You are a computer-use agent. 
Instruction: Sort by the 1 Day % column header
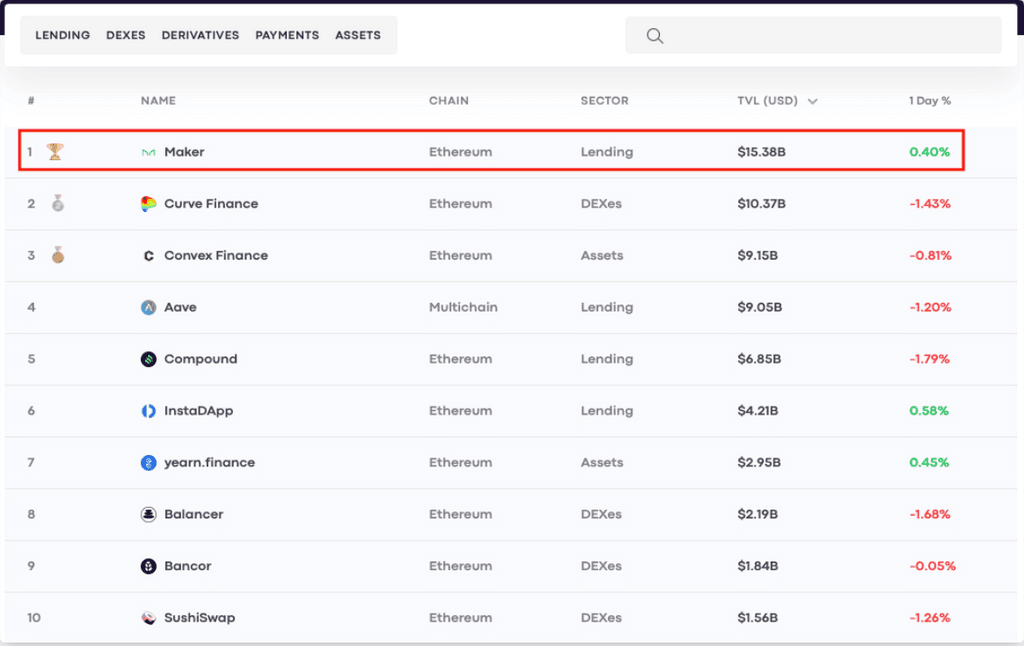pos(930,101)
